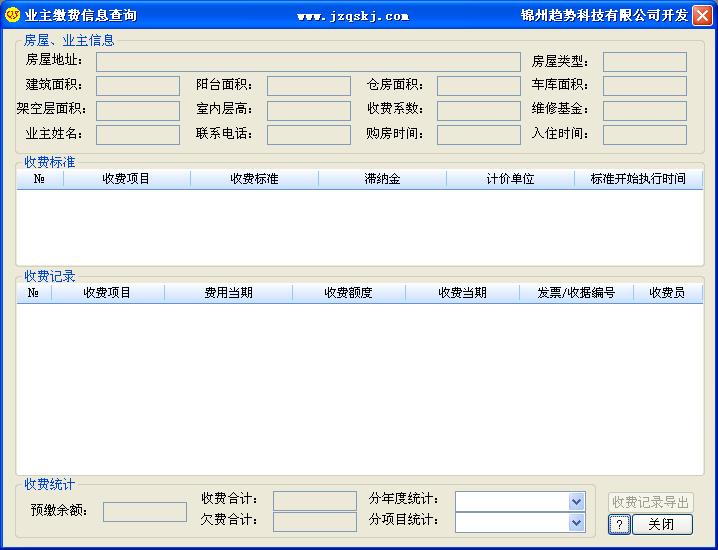Click the application icon in title bar
This screenshot has width=718, height=550.
tap(13, 15)
